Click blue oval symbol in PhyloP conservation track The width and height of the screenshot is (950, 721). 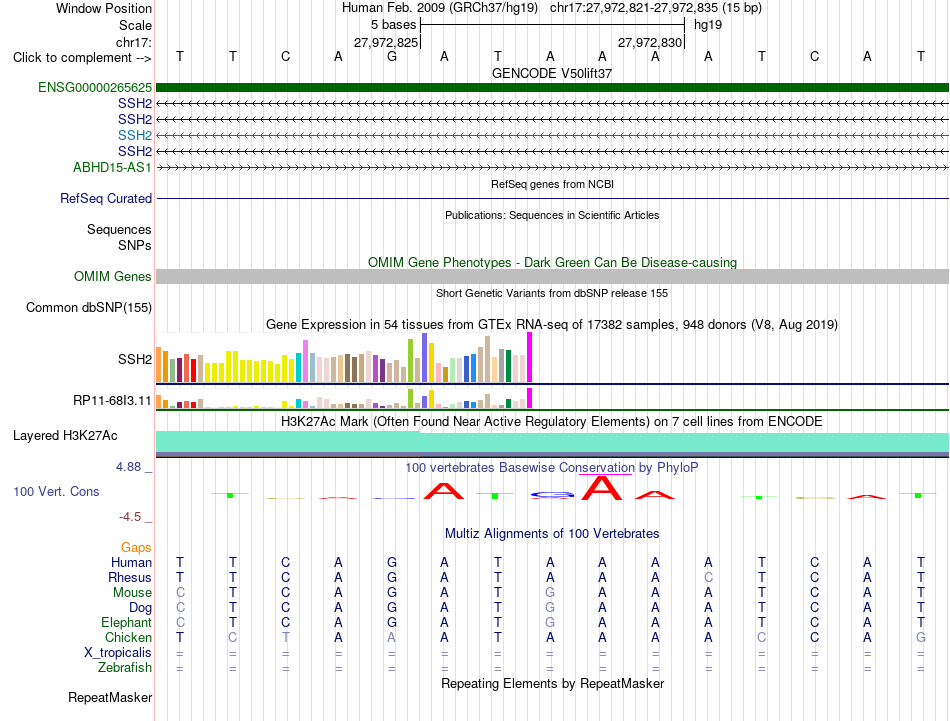click(x=552, y=495)
